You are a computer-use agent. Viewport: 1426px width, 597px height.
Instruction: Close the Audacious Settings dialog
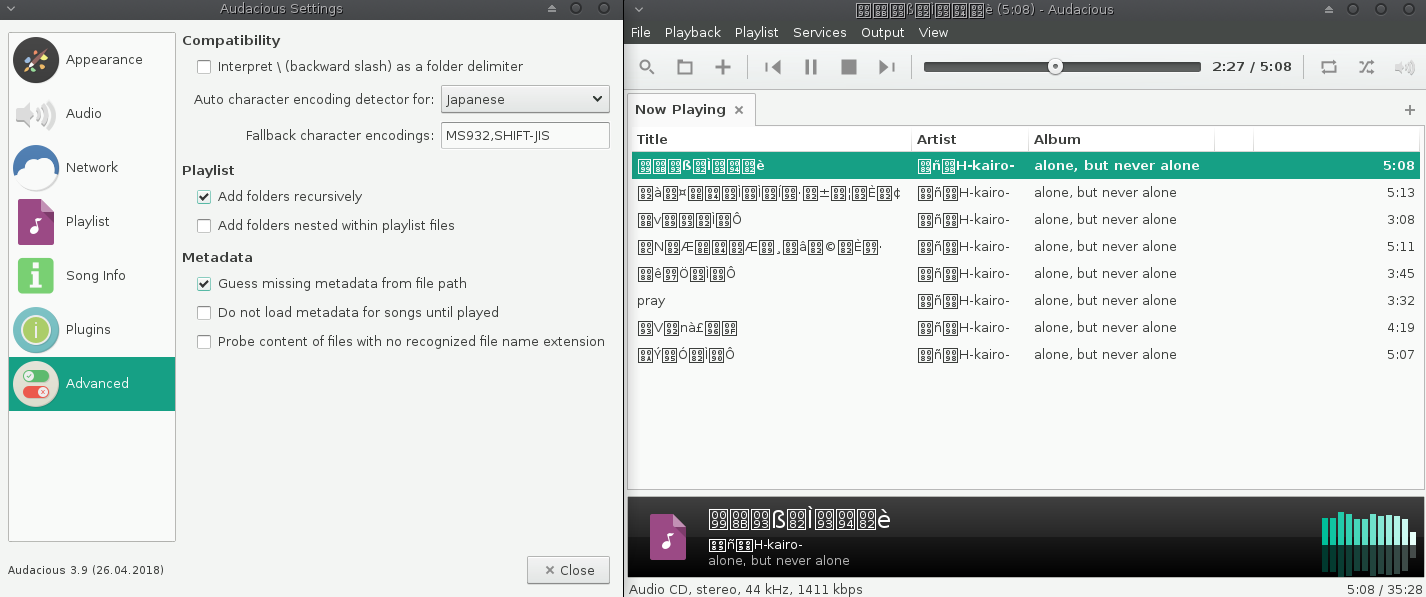click(x=568, y=570)
